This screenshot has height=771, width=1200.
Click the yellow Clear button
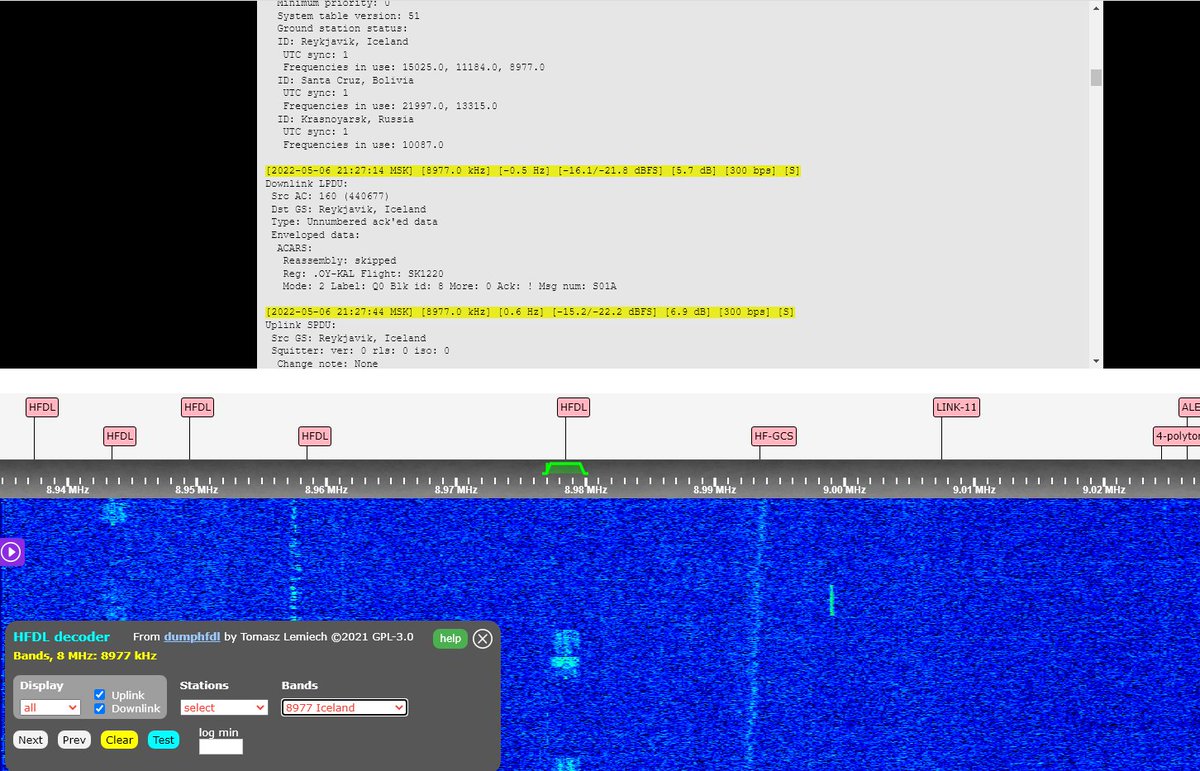(x=119, y=740)
